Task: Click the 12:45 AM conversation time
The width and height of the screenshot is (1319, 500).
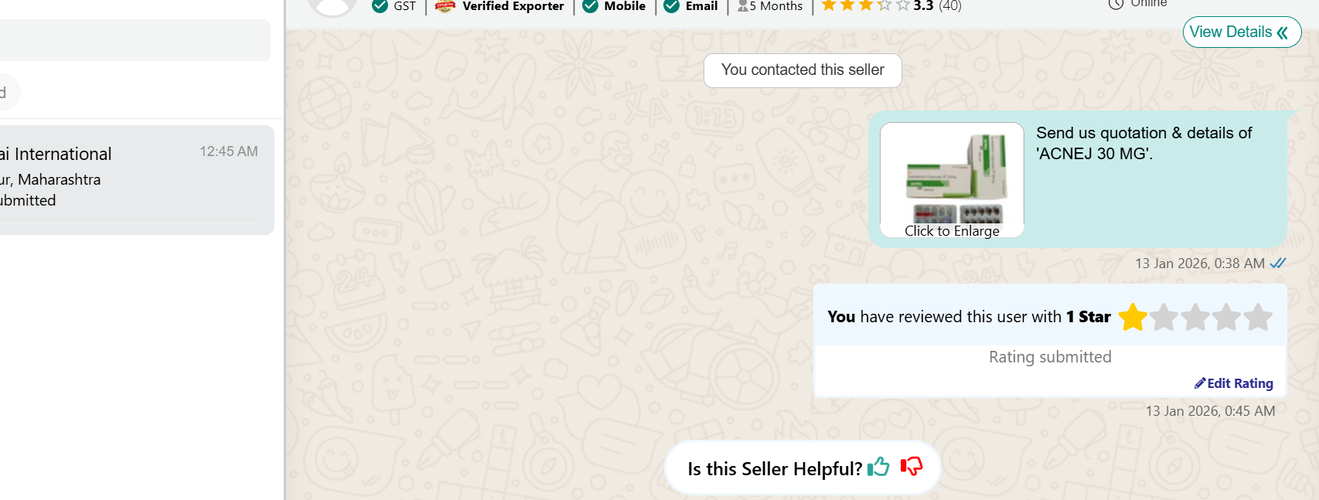Action: click(x=228, y=151)
